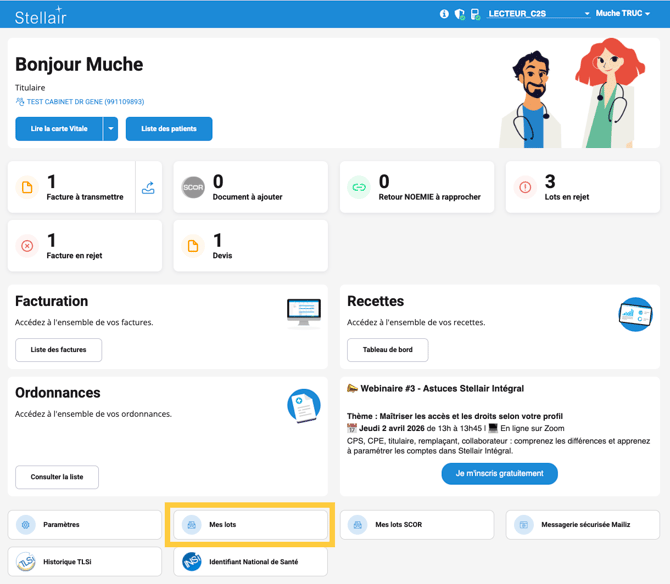
Task: Click the security shield status icon
Action: (459, 14)
